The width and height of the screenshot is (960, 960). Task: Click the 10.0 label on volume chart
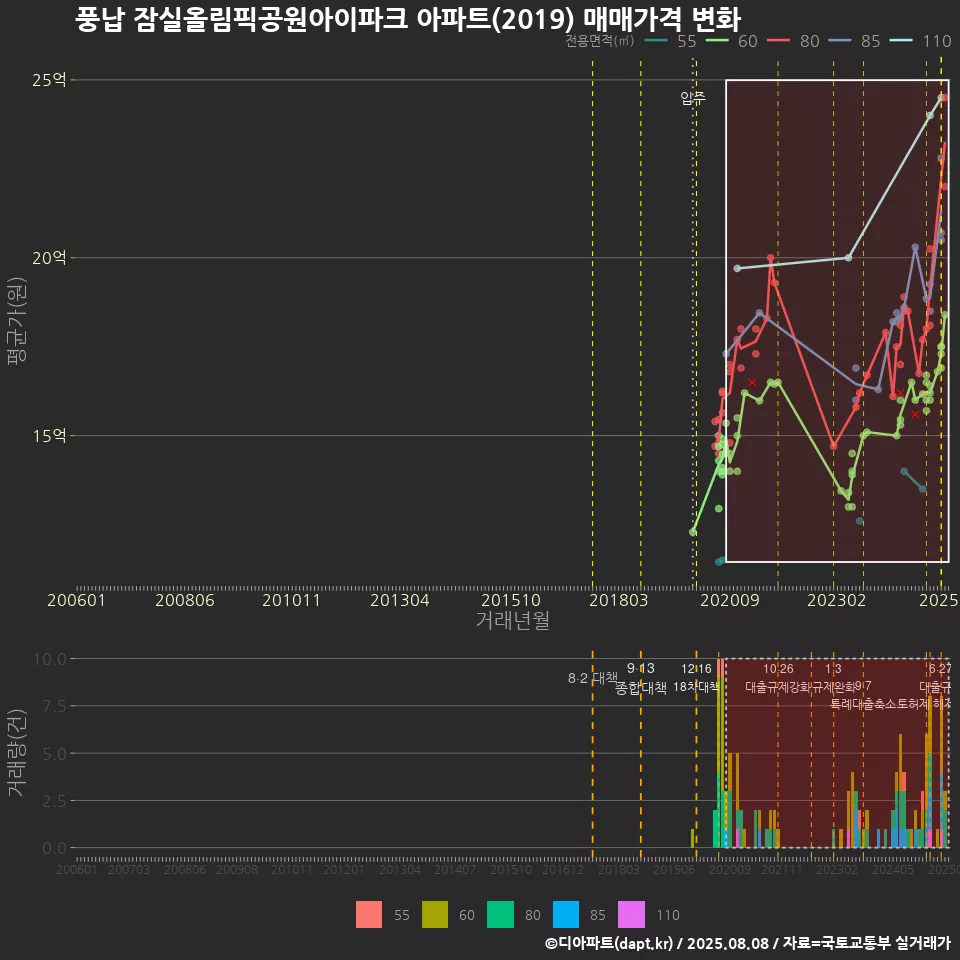click(x=50, y=659)
